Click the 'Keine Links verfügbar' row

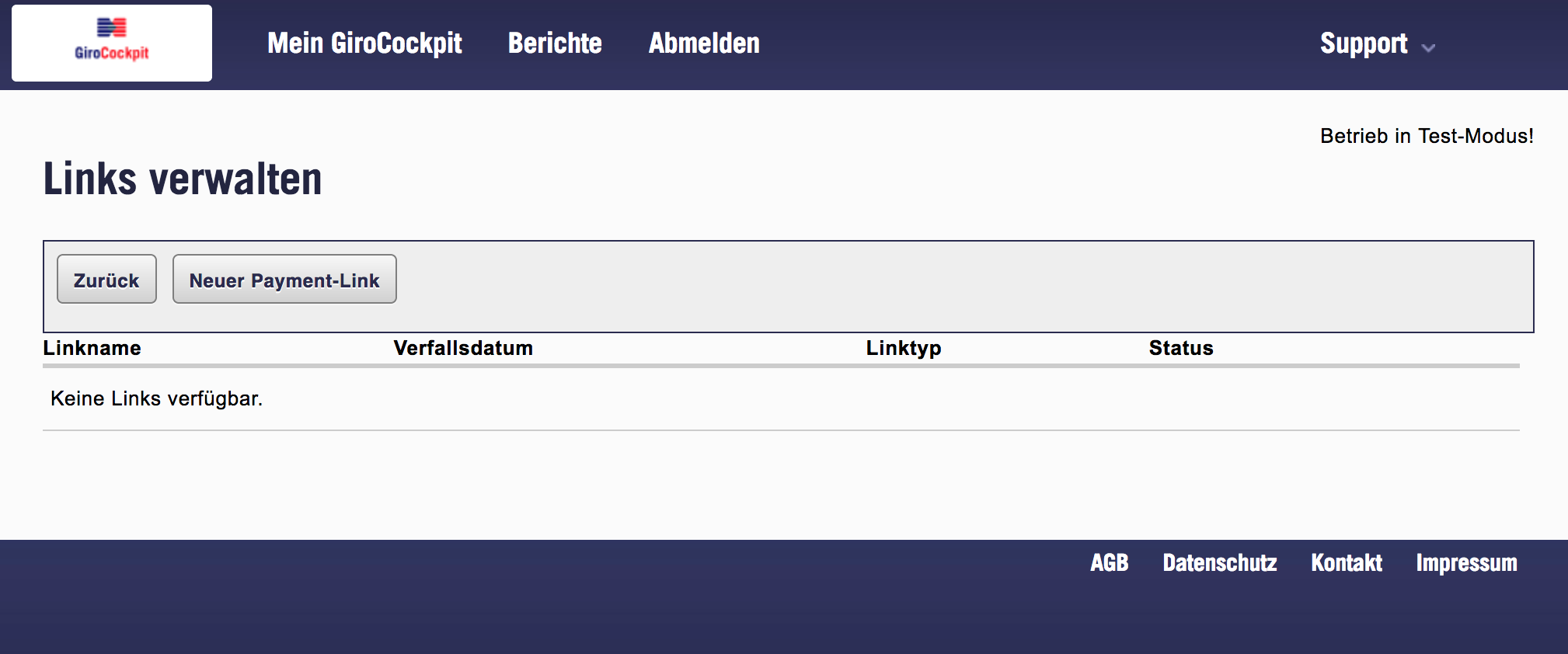157,398
